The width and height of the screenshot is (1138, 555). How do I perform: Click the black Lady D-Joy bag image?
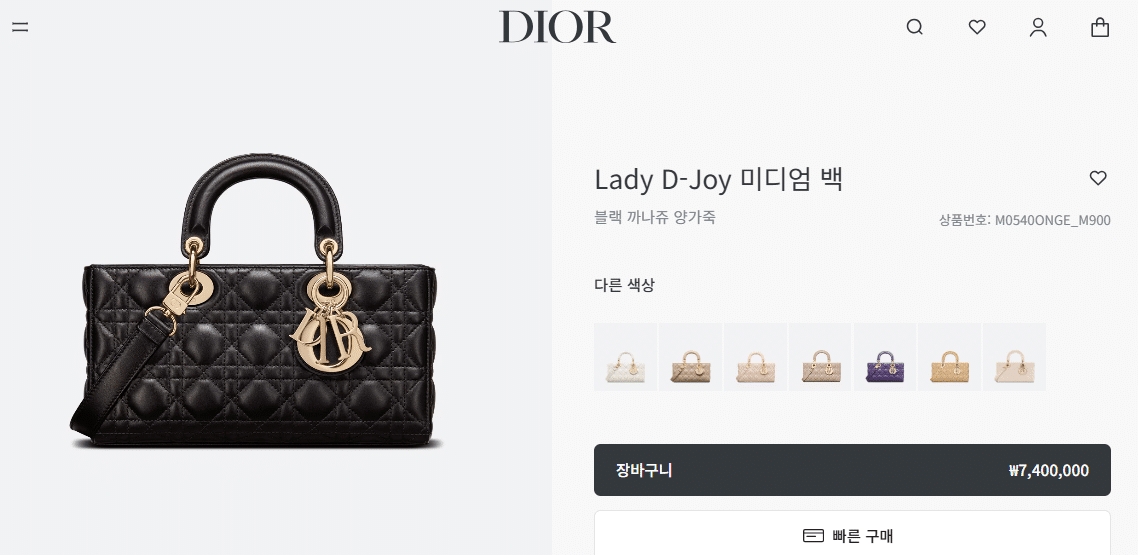[255, 300]
